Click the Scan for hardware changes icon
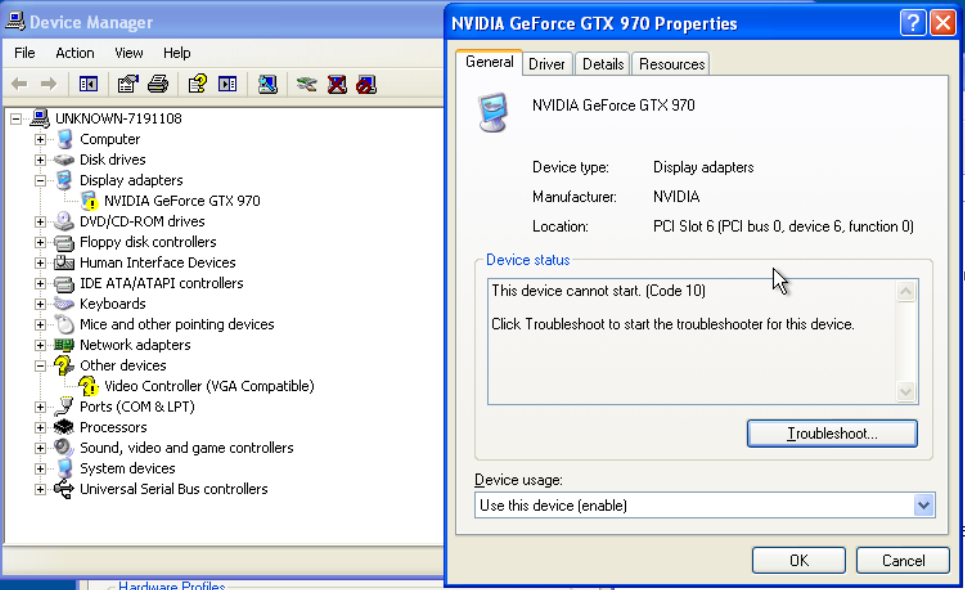 click(x=268, y=84)
